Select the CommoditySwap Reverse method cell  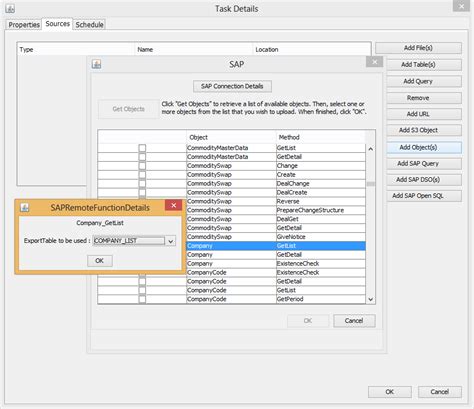tap(321, 201)
